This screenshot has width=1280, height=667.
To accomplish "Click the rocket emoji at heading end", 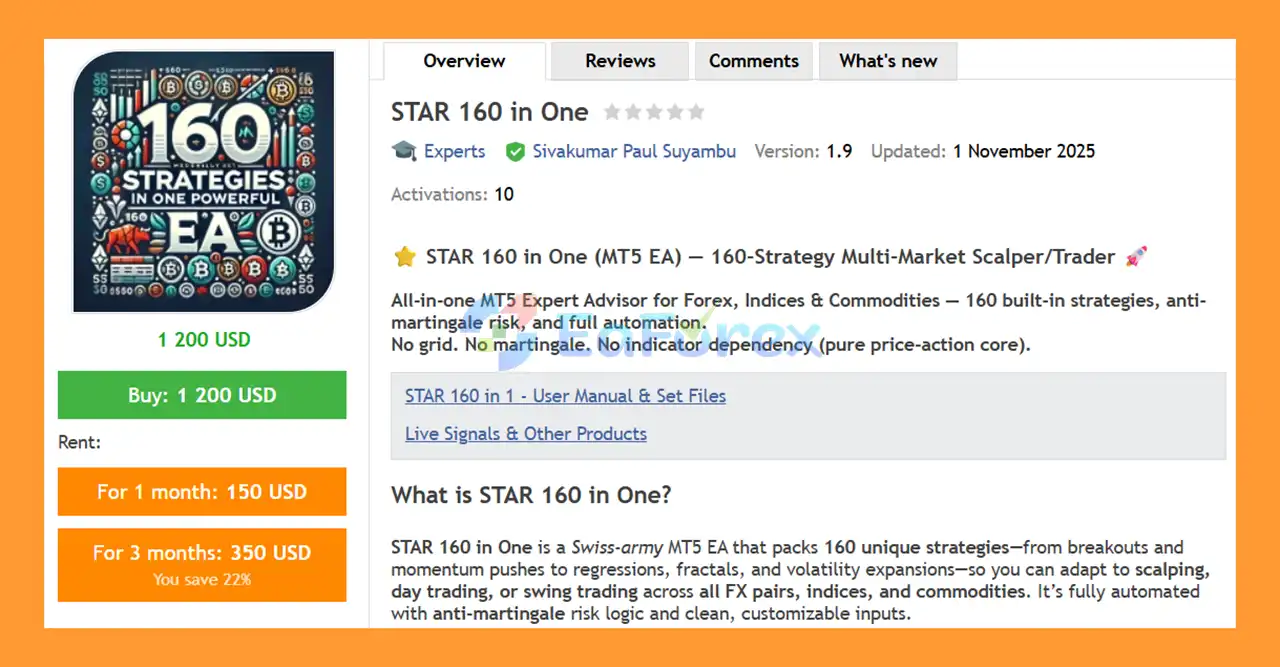I will point(1135,256).
